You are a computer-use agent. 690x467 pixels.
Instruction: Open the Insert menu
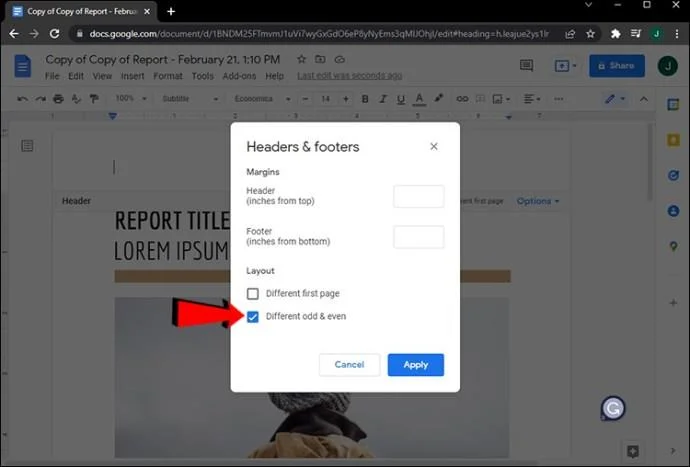point(132,76)
